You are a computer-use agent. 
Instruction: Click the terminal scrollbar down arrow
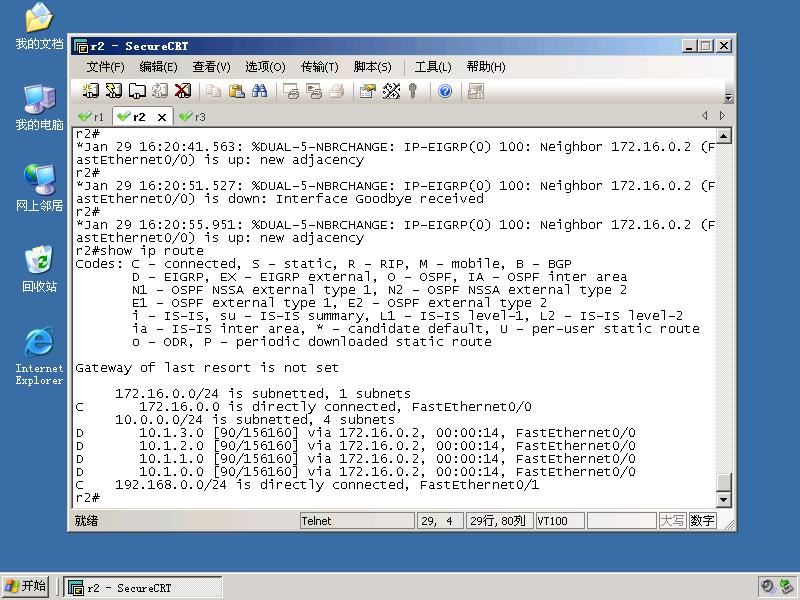coord(723,499)
